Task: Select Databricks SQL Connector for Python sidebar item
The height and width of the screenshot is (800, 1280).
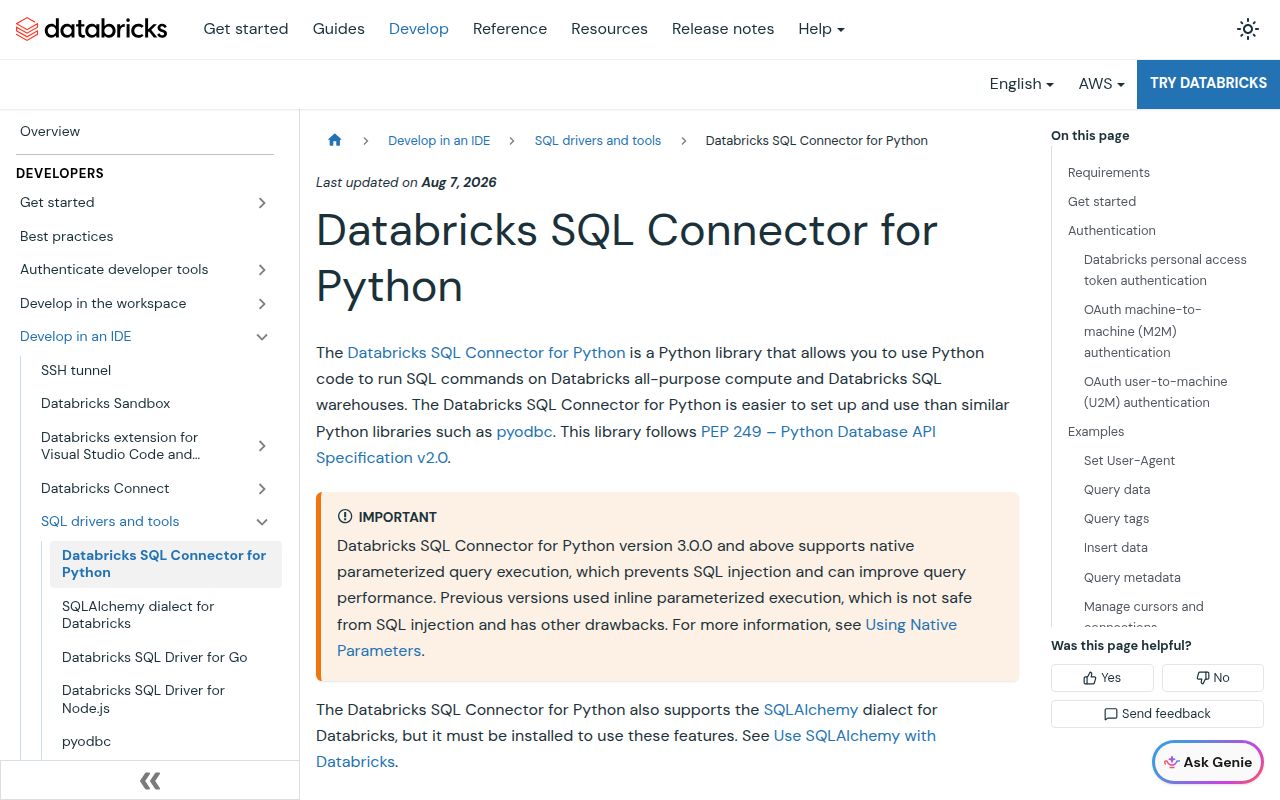Action: (166, 564)
